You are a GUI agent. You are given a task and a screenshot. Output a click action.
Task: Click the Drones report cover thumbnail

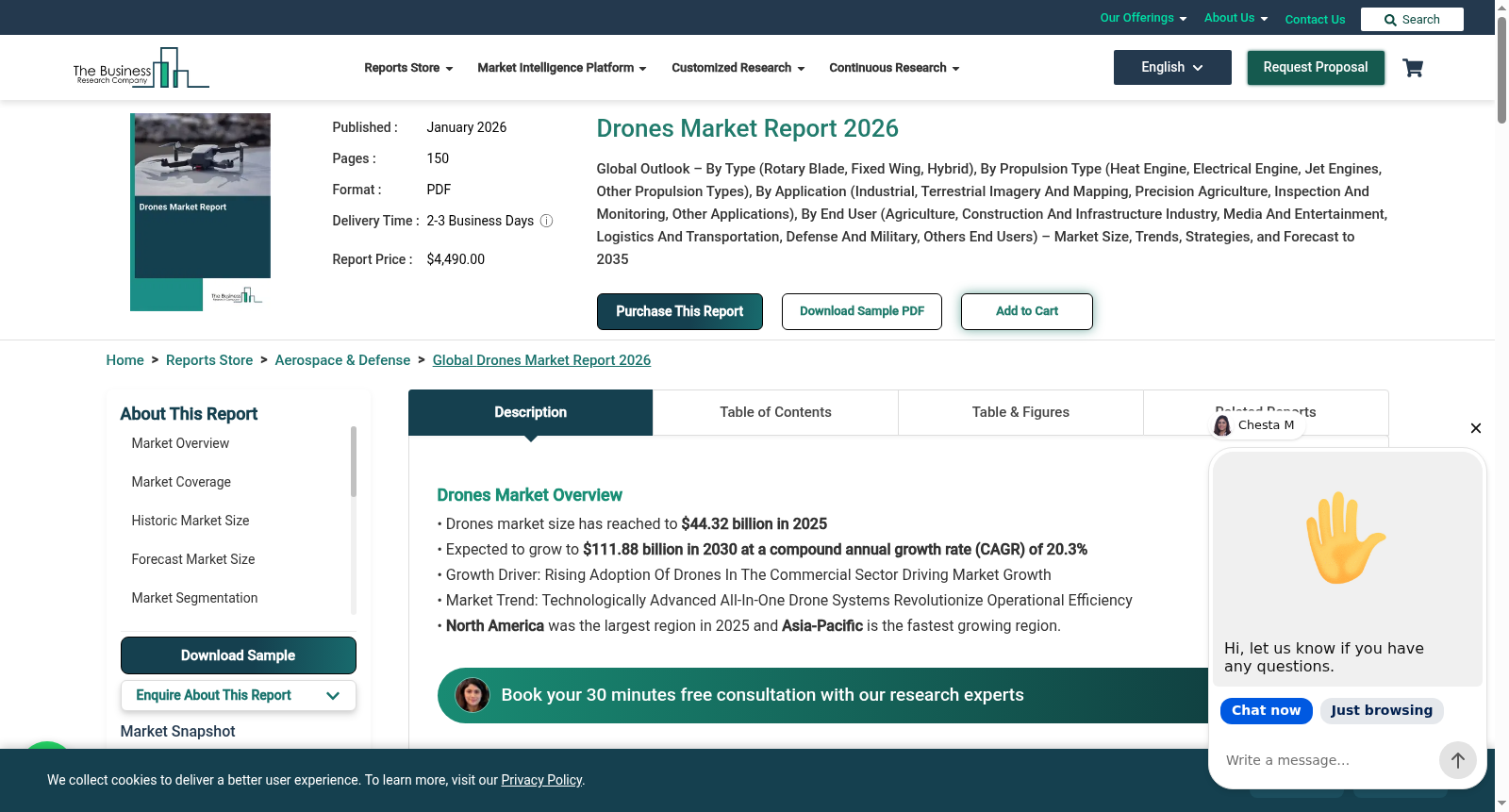(x=202, y=212)
